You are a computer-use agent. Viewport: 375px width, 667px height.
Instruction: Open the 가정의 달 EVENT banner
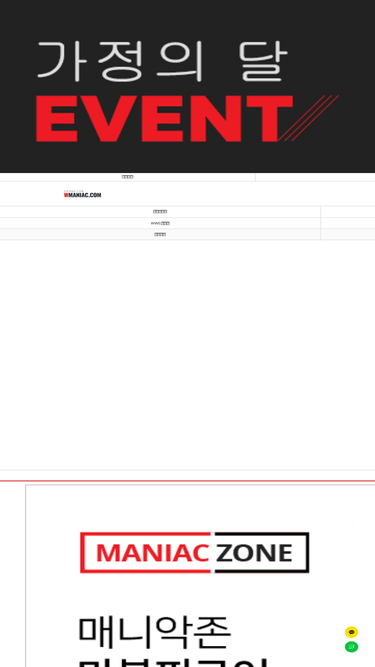coord(188,86)
